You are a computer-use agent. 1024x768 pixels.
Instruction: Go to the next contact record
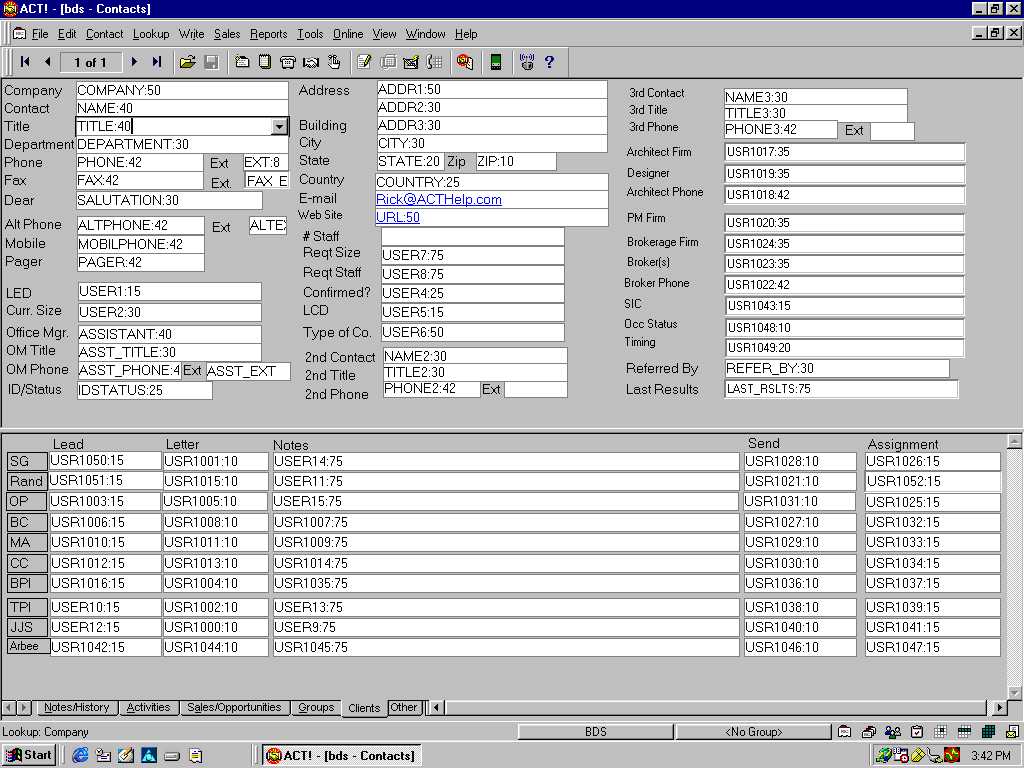pos(135,62)
